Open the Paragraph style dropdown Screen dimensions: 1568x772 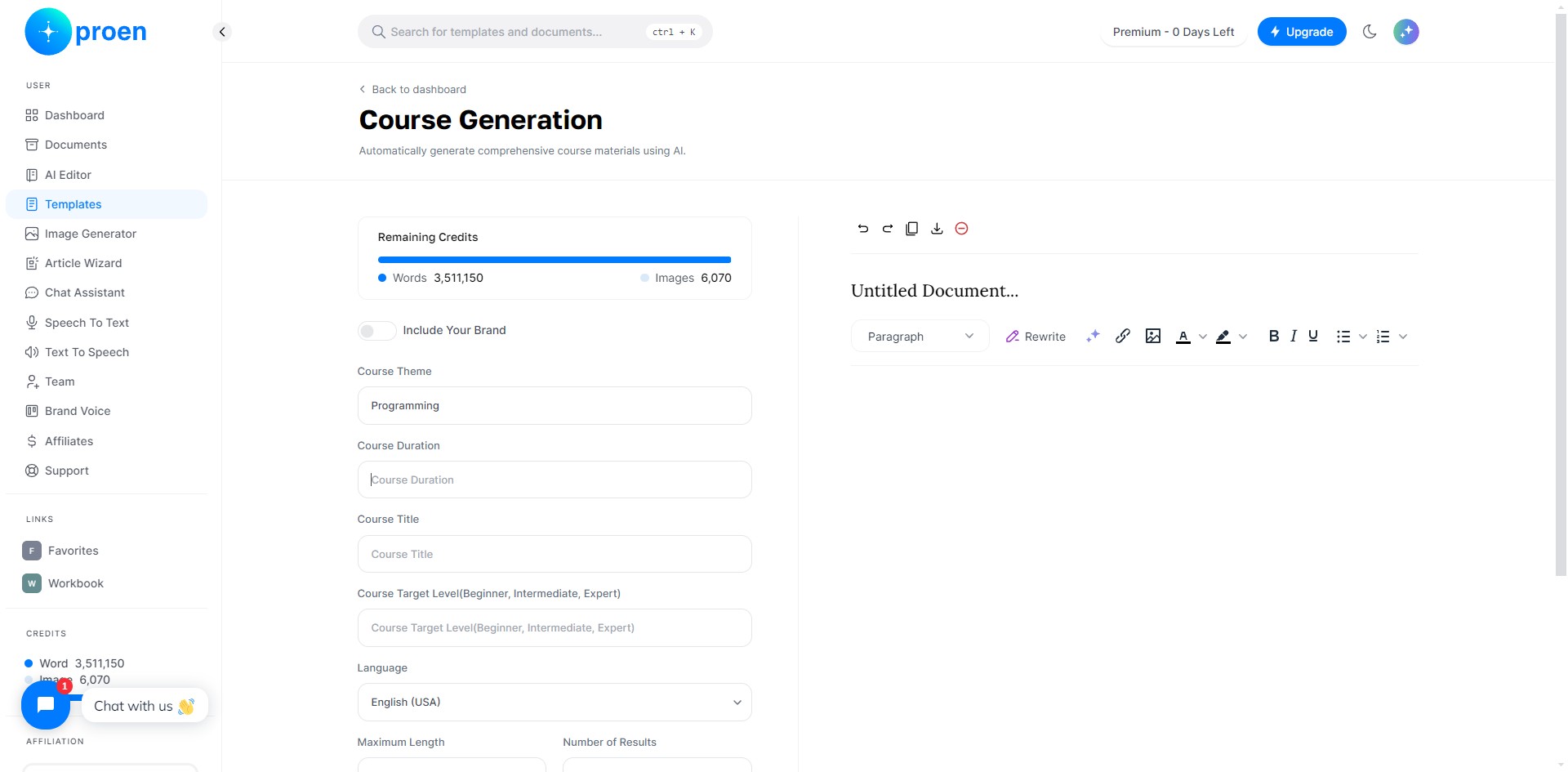[920, 336]
